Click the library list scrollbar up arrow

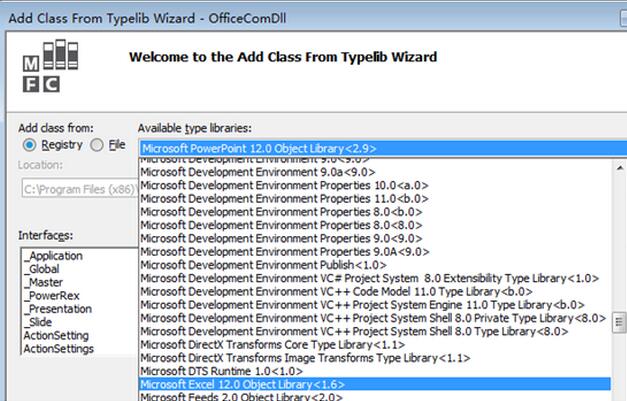tap(619, 168)
